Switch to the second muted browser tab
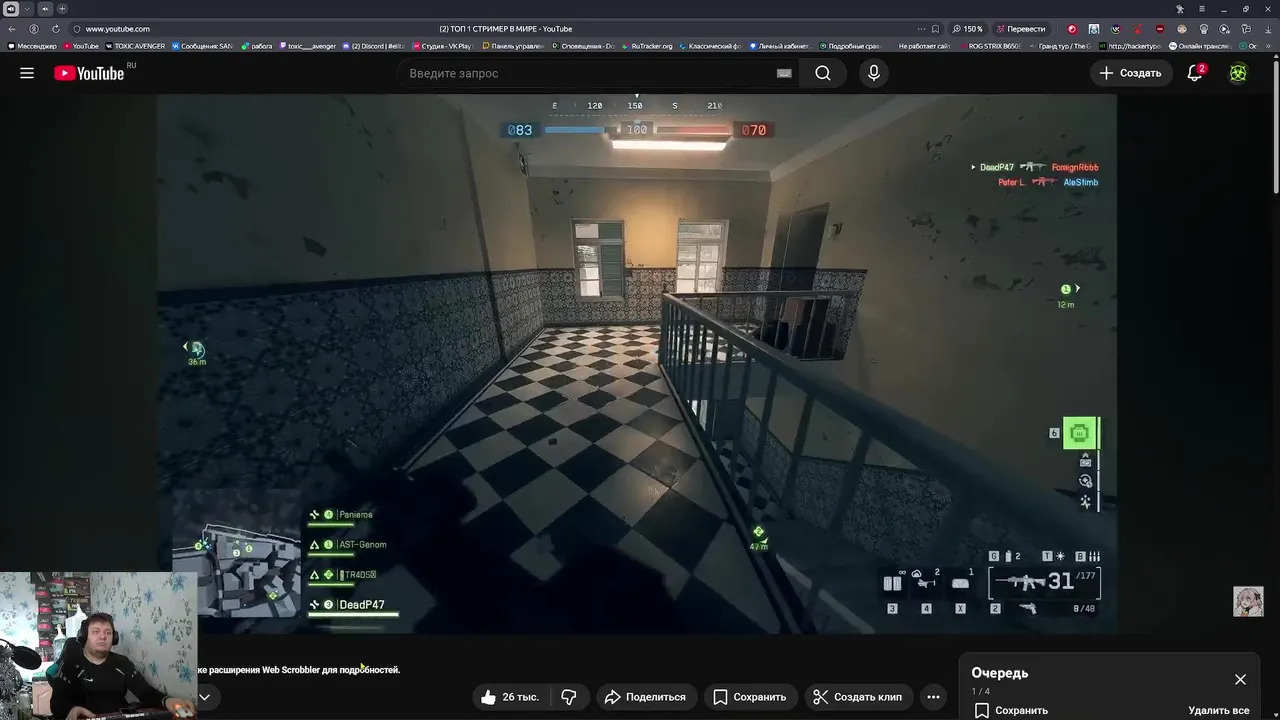The height and width of the screenshot is (720, 1280). (45, 9)
